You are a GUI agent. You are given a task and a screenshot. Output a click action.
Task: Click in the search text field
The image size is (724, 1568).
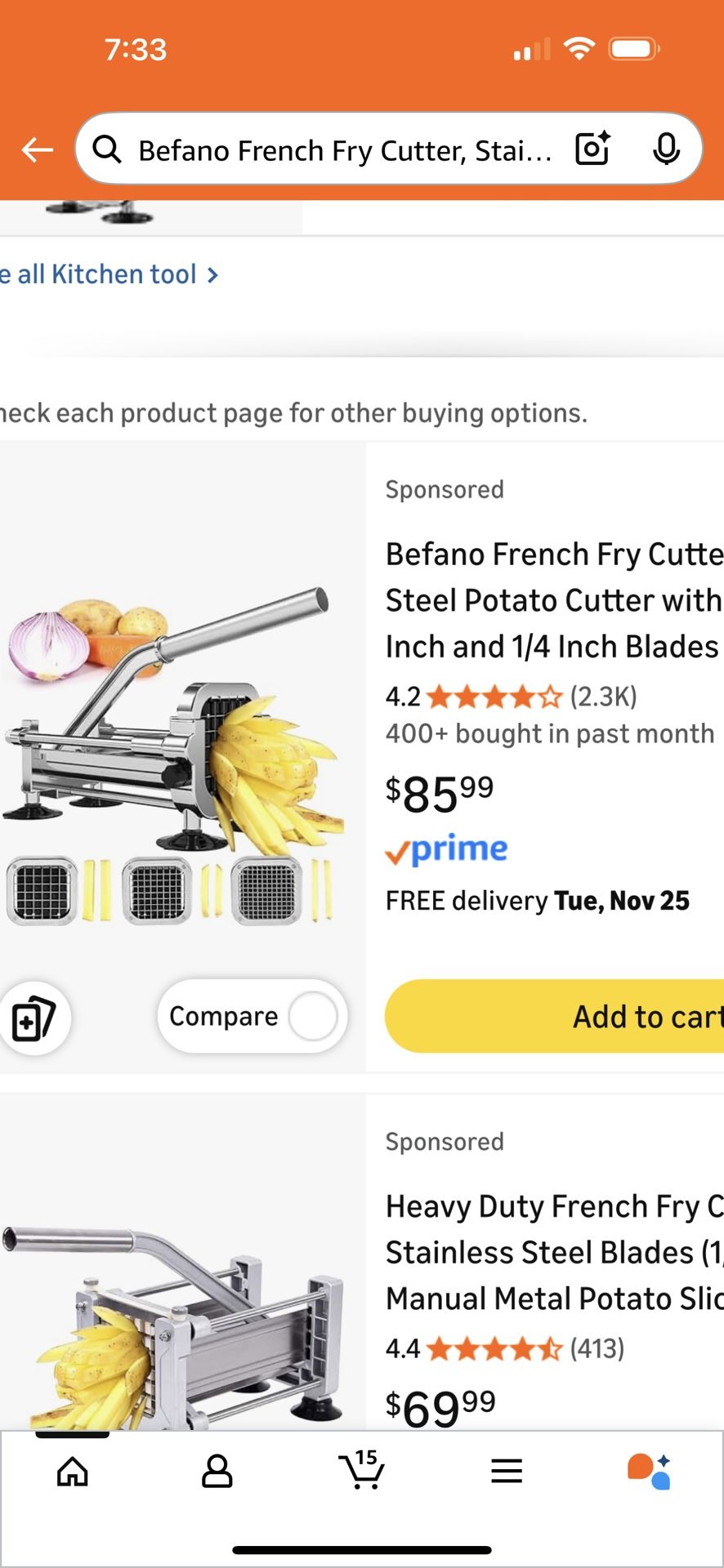[343, 150]
